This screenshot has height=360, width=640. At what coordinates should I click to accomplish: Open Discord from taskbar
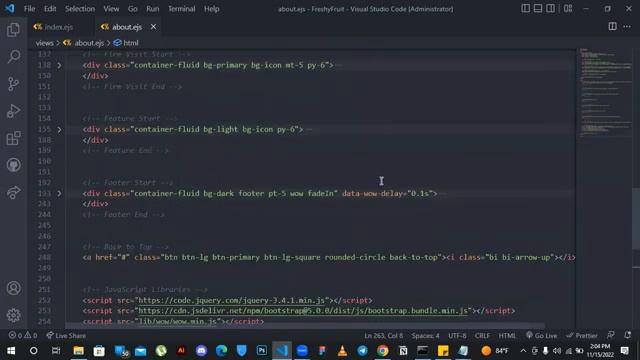pos(201,351)
